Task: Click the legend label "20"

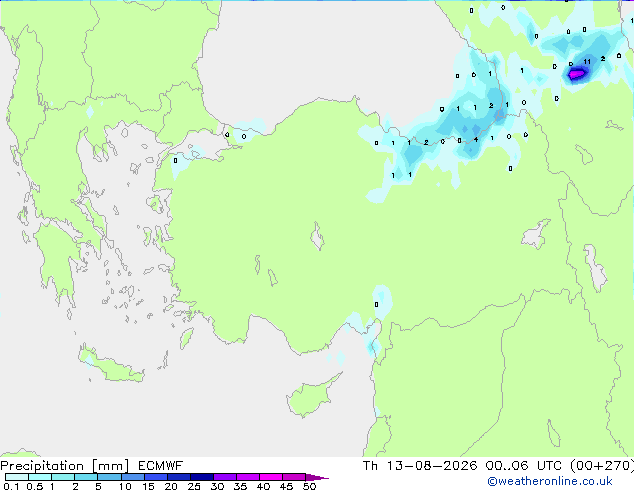Action: [x=171, y=486]
